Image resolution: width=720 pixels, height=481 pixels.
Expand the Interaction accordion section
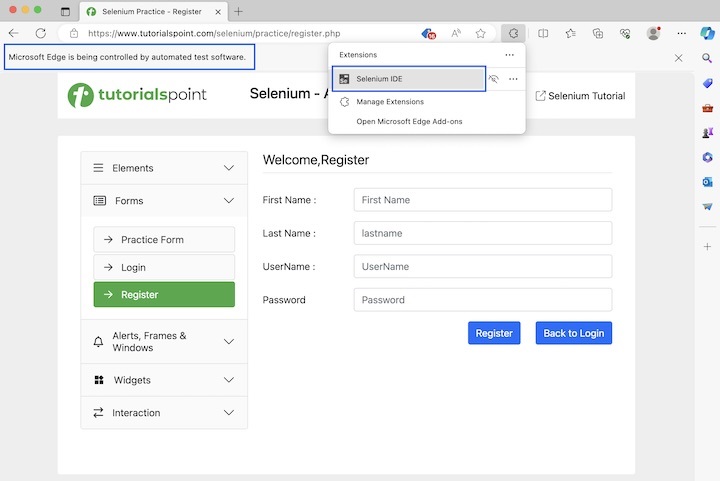coord(164,413)
